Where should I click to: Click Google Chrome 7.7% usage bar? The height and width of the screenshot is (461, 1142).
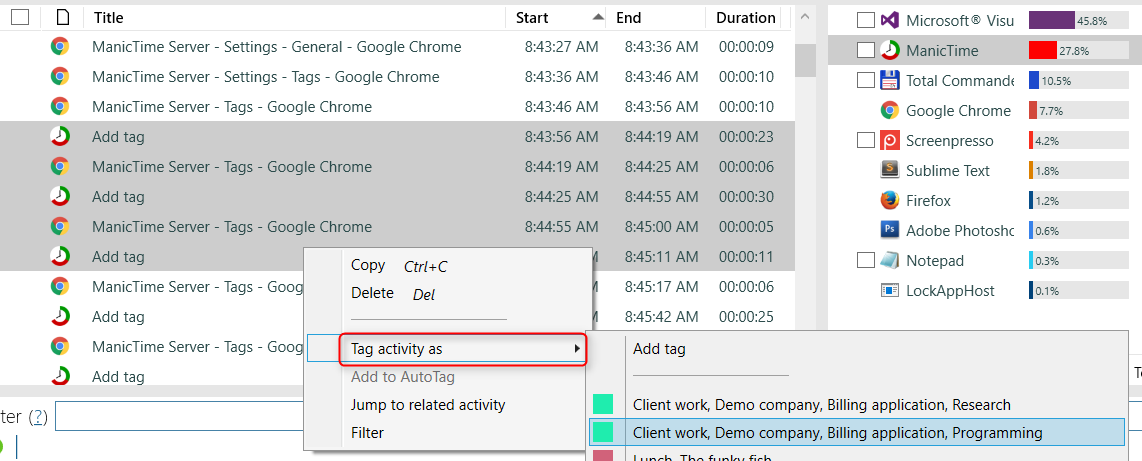(x=1033, y=111)
